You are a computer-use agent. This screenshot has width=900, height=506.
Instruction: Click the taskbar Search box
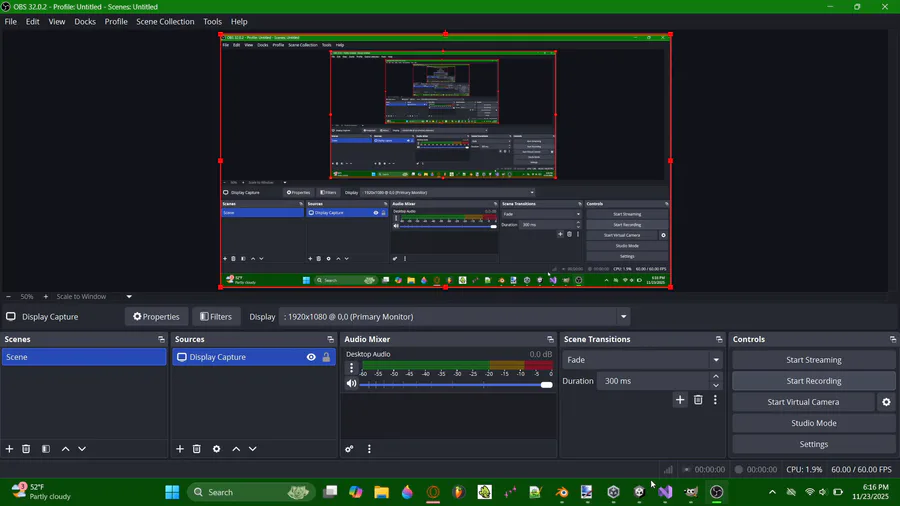[x=251, y=492]
